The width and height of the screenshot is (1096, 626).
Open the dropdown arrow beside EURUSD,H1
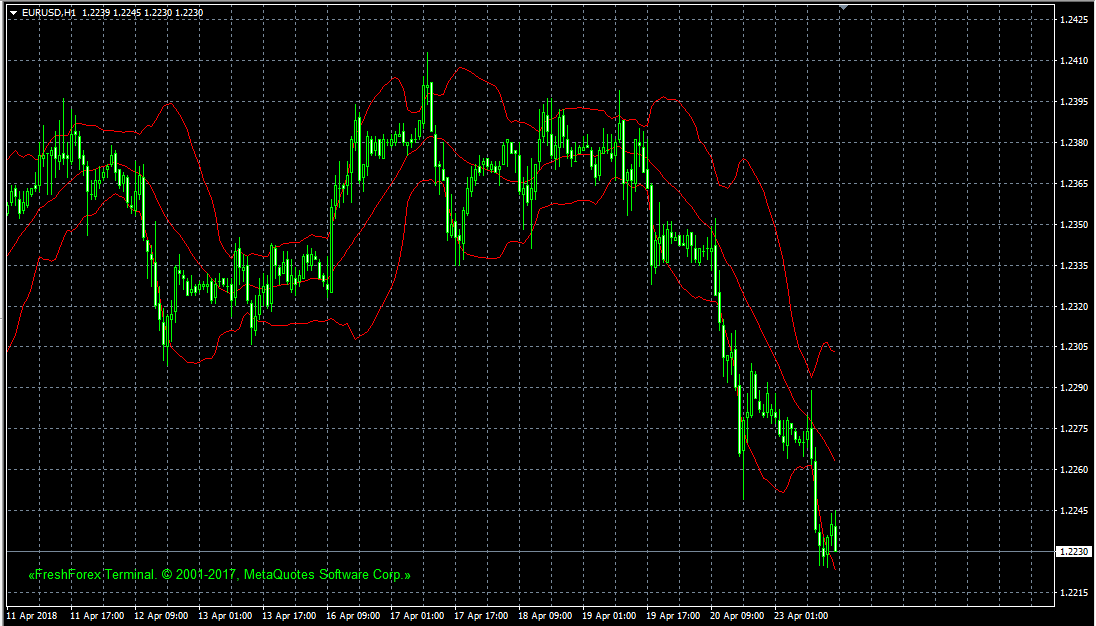click(x=14, y=13)
